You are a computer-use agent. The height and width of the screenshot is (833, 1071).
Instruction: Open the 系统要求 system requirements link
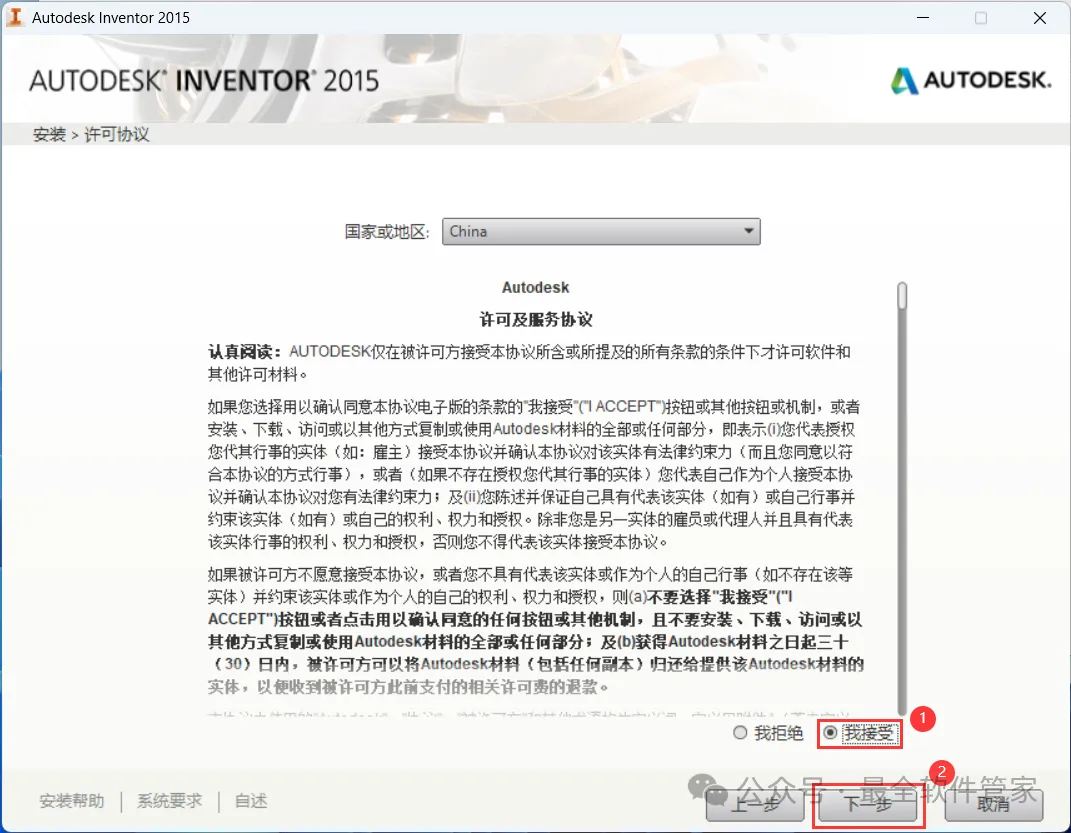pyautogui.click(x=169, y=801)
